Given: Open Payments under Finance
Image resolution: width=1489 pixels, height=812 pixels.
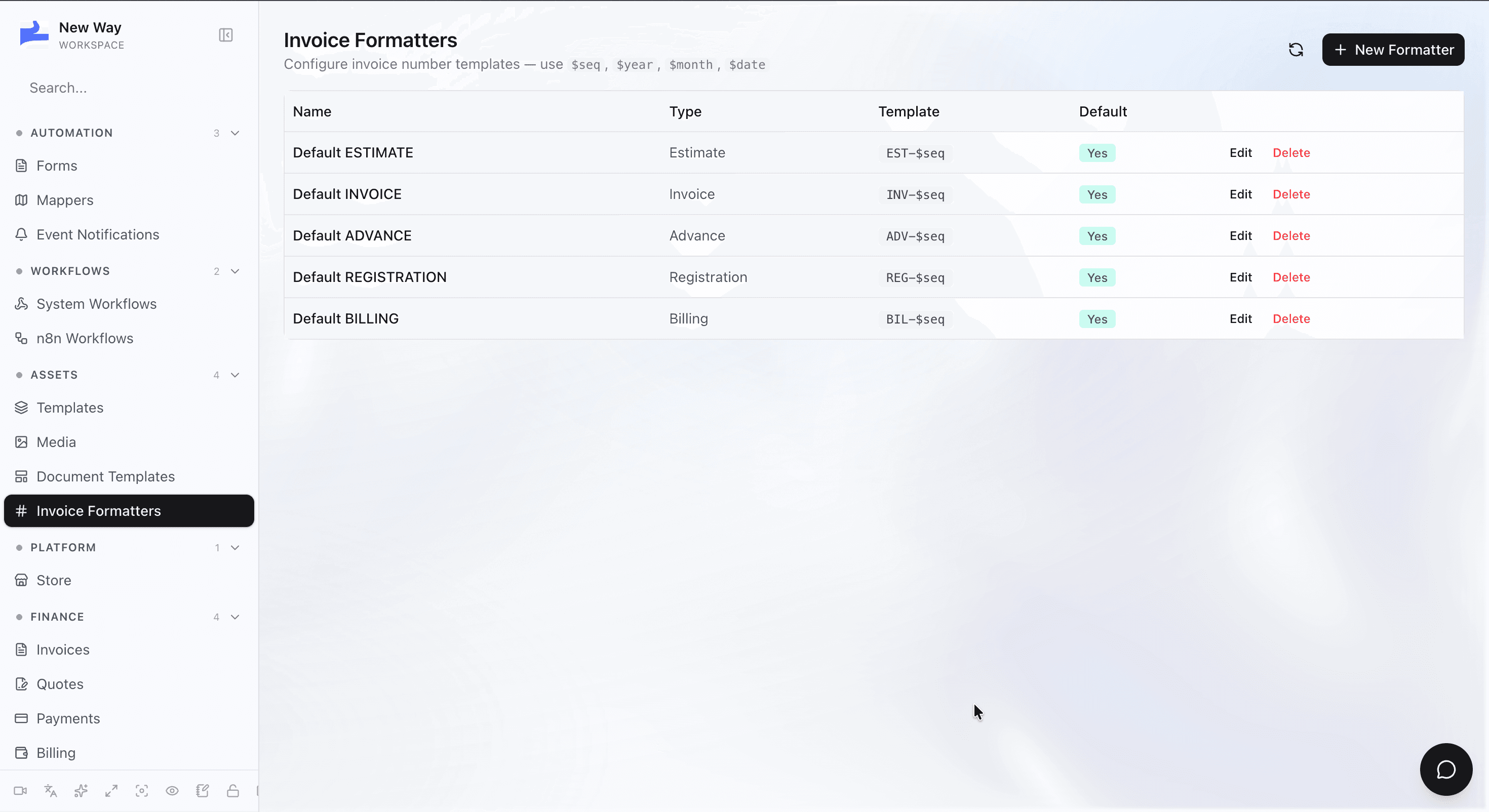Looking at the screenshot, I should pos(129,718).
